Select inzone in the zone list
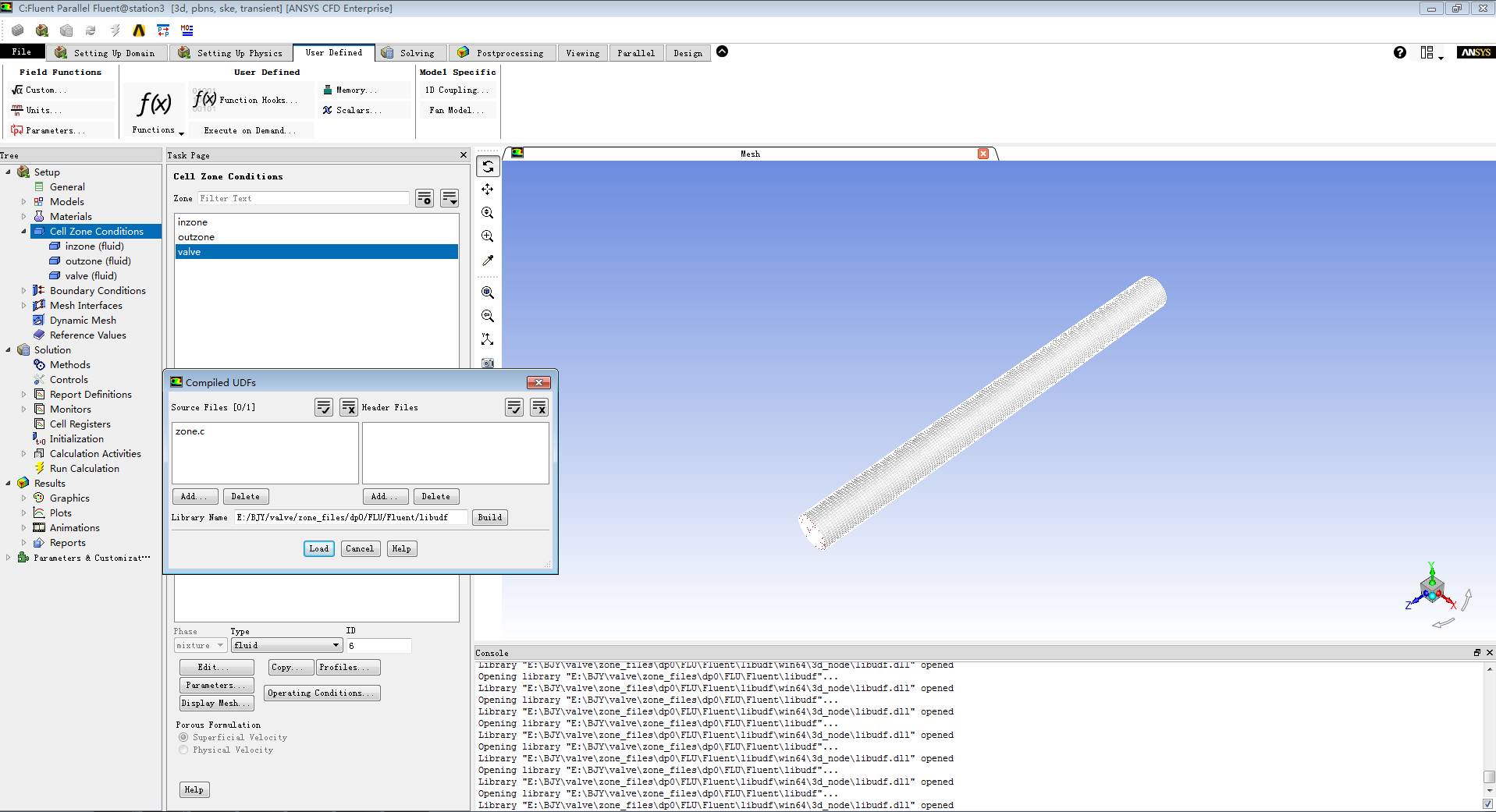 tap(317, 222)
